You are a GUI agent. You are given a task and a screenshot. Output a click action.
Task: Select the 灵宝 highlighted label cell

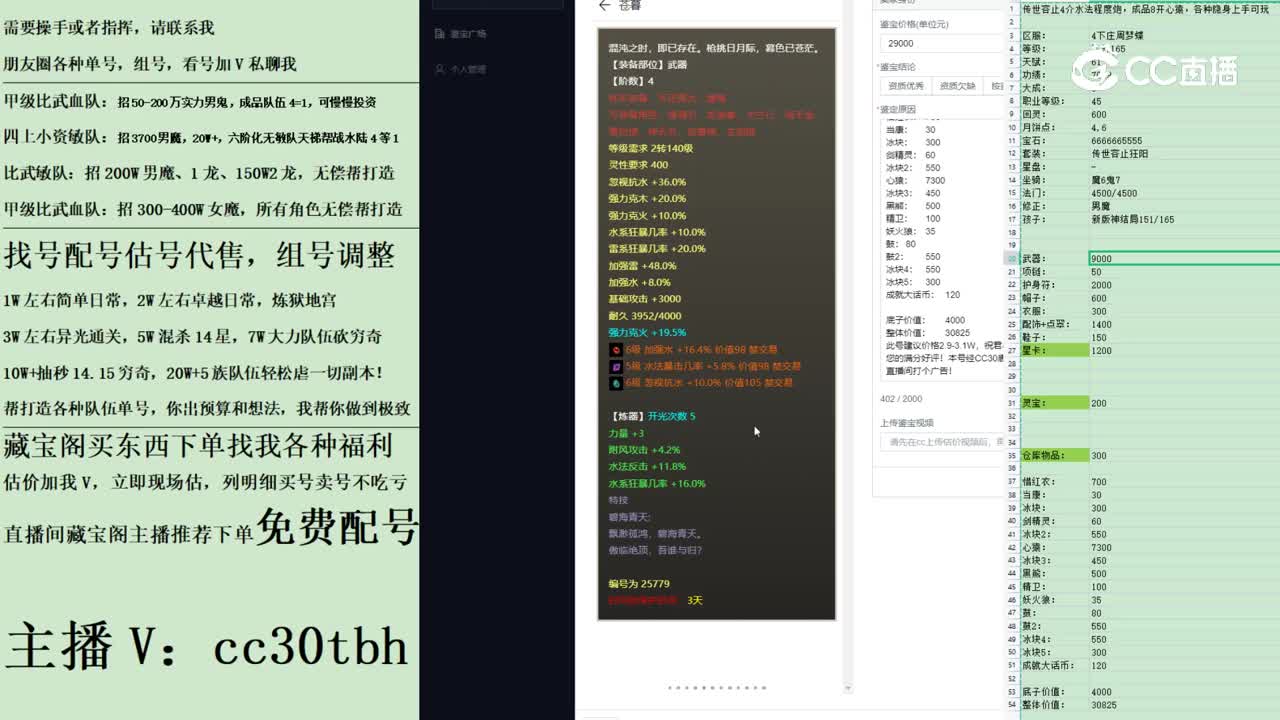pyautogui.click(x=1054, y=403)
